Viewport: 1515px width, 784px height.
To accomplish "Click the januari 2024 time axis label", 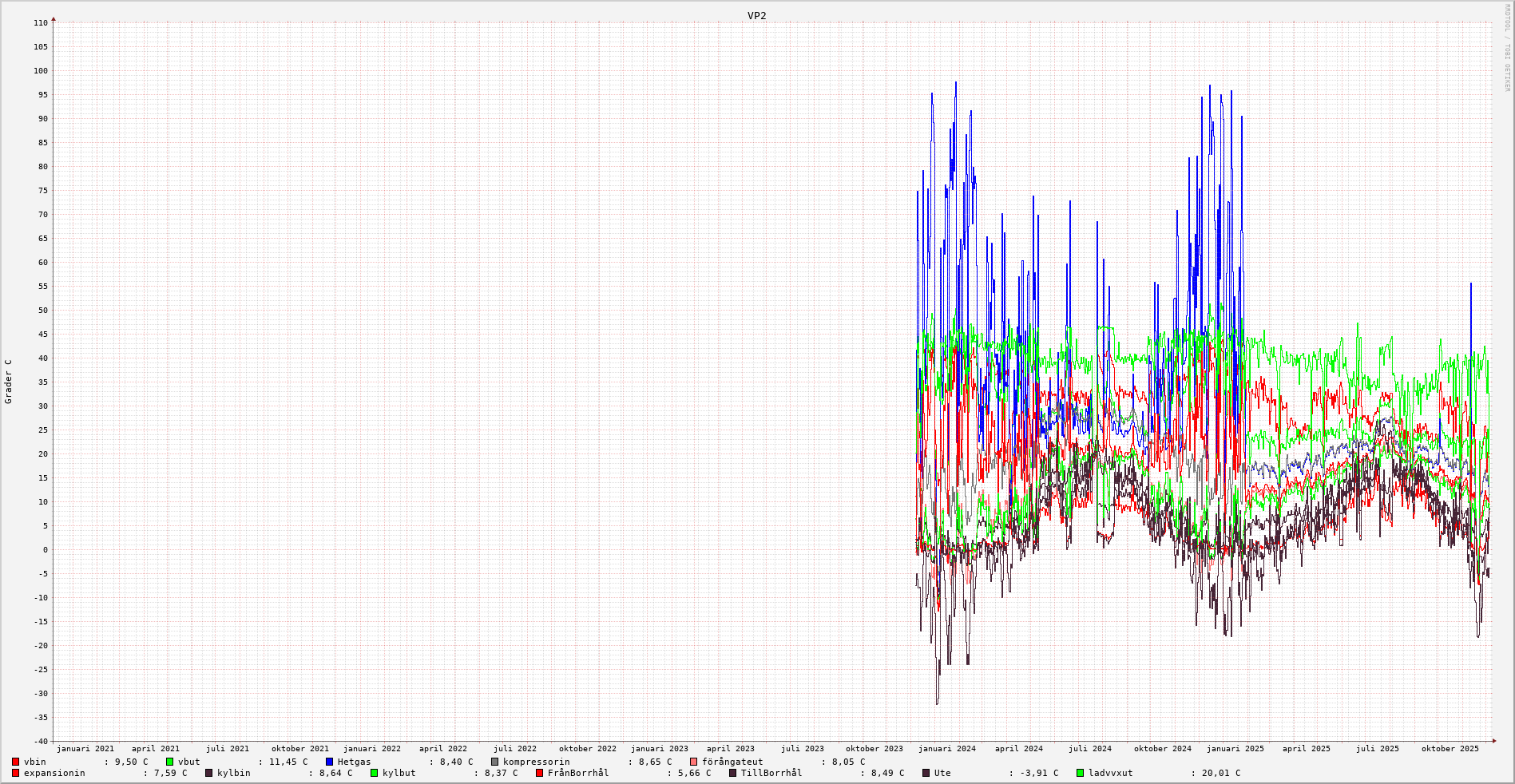I will point(946,749).
